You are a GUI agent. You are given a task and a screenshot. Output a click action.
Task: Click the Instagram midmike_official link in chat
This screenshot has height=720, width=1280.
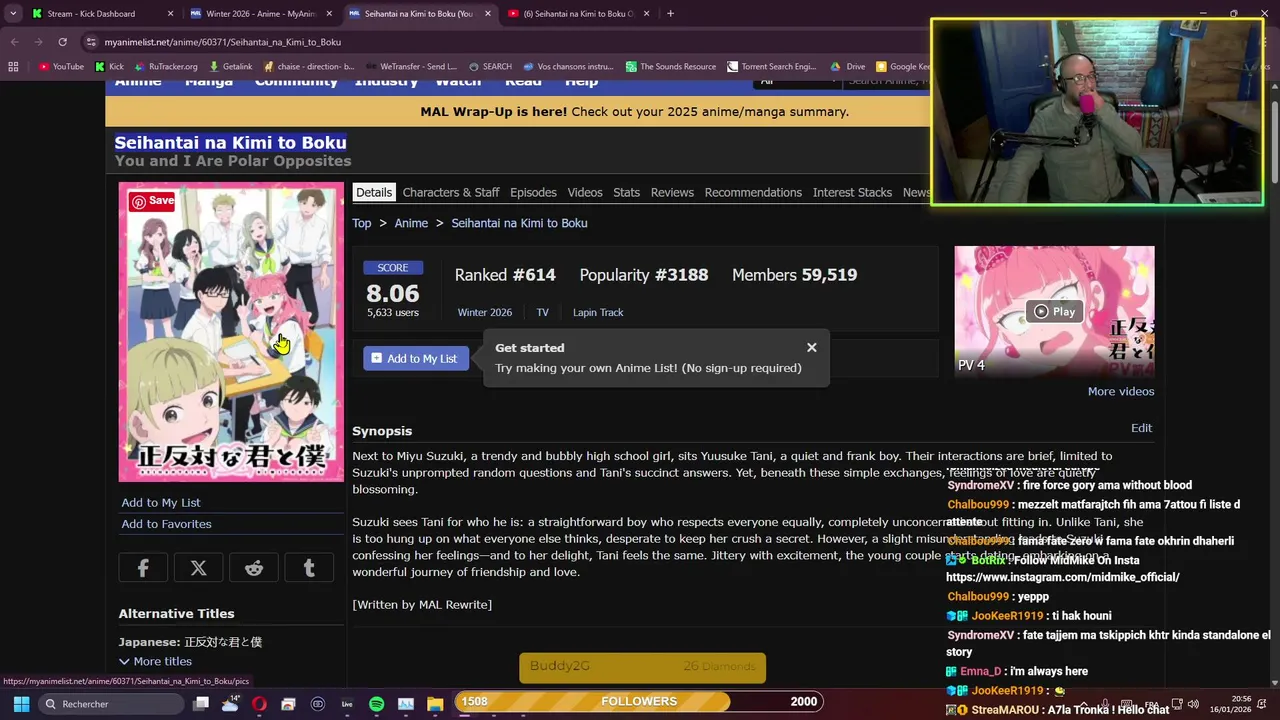pyautogui.click(x=1063, y=577)
